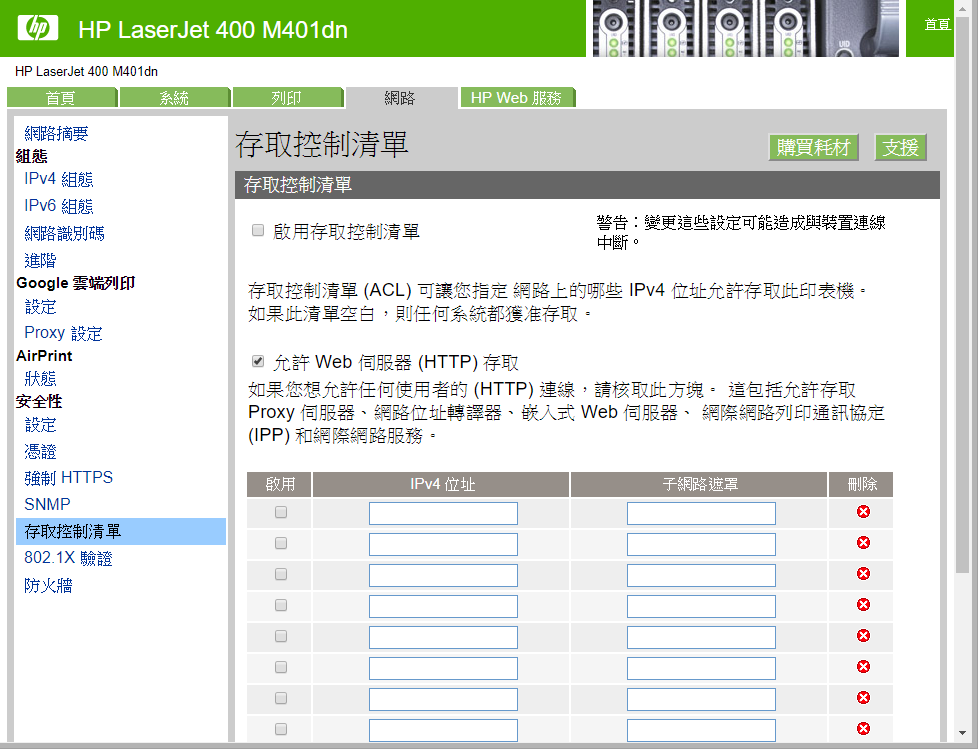This screenshot has width=978, height=749.
Task: Tick the 啟用 checkbox in seventh row
Action: pyautogui.click(x=281, y=698)
